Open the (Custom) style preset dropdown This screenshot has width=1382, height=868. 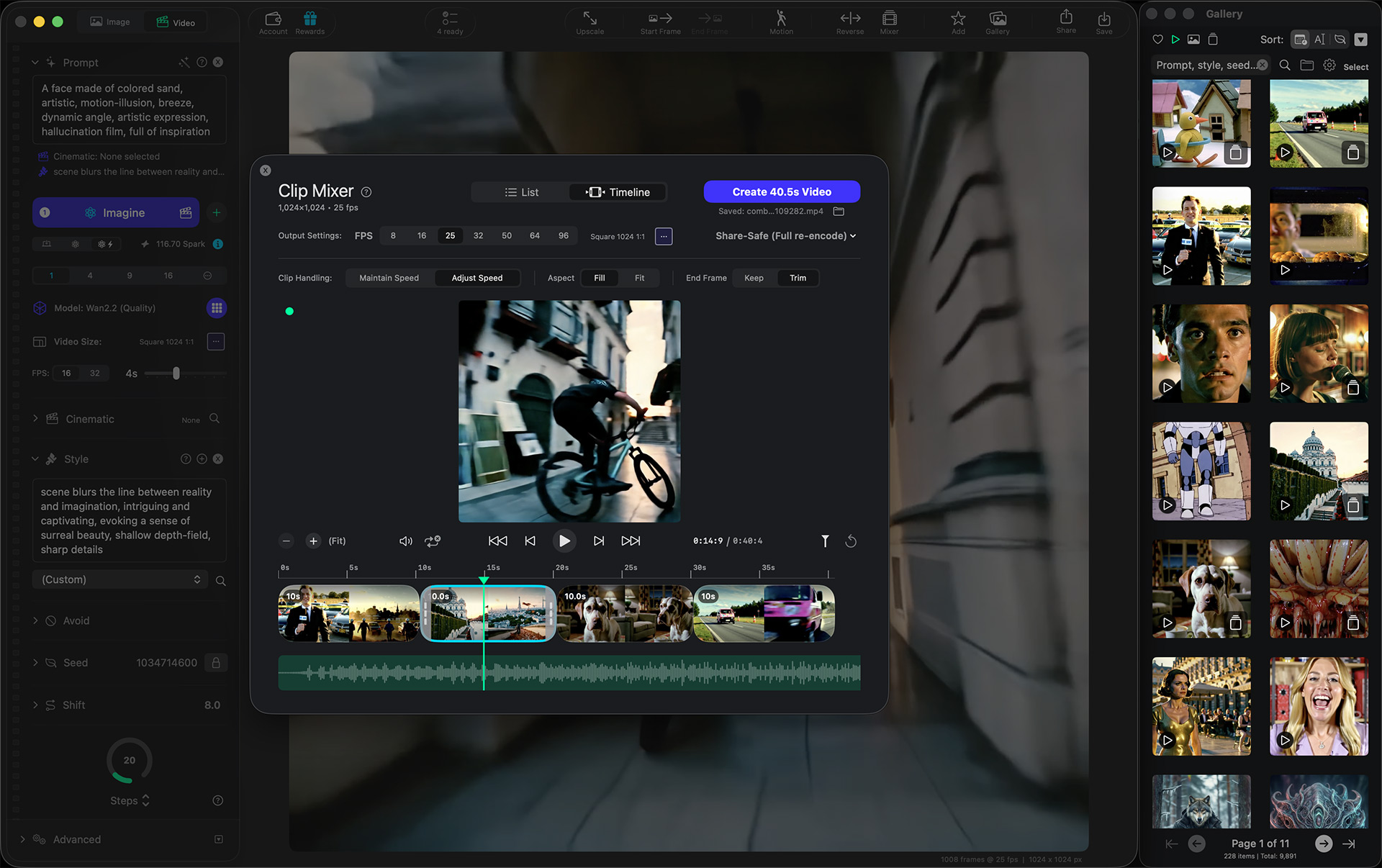click(120, 579)
